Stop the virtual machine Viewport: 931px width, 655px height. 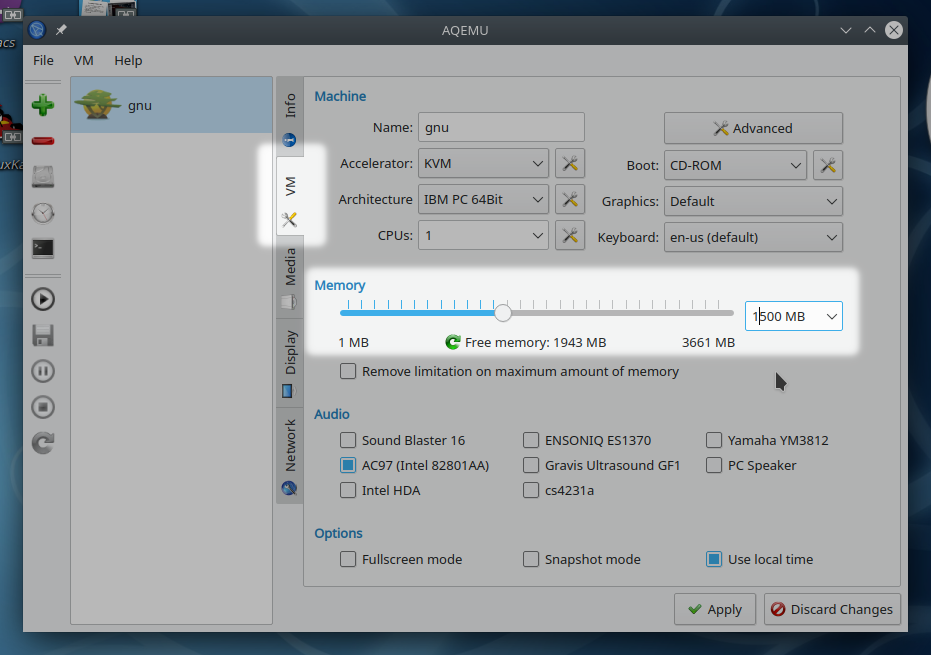pos(43,407)
